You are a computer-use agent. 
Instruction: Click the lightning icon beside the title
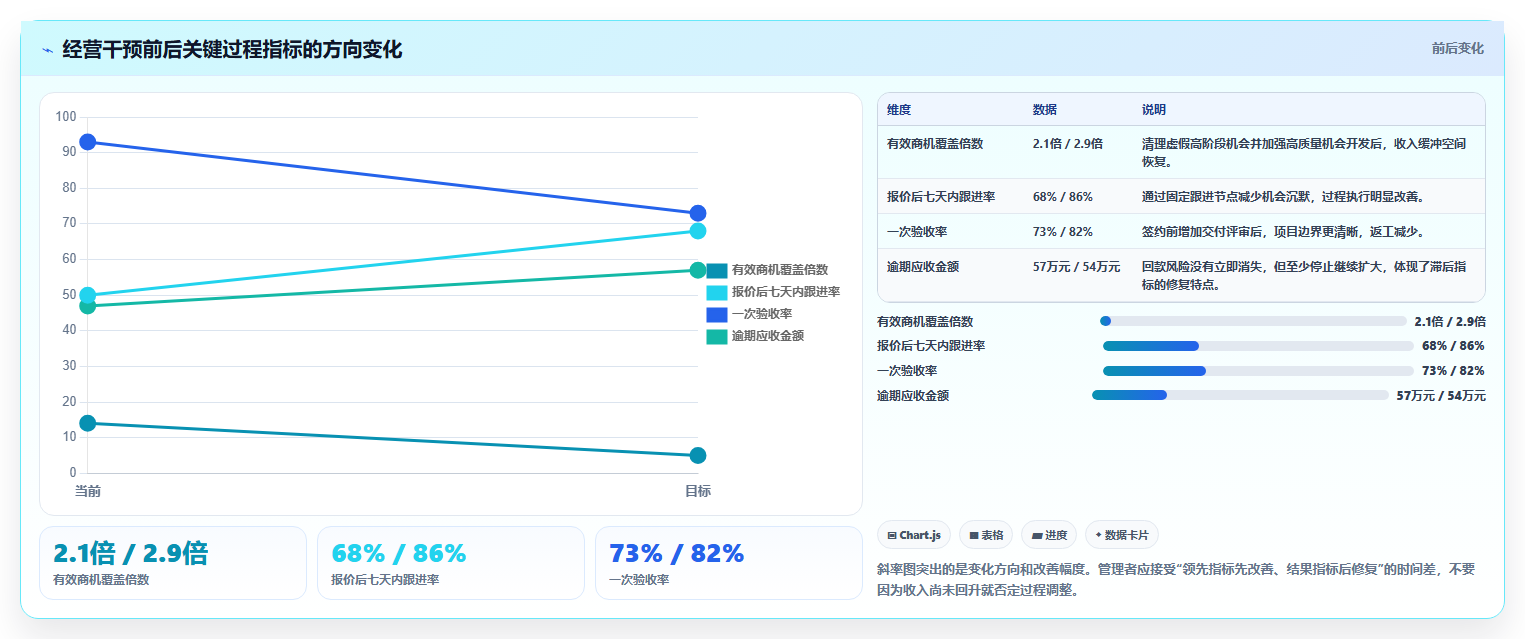[x=47, y=50]
